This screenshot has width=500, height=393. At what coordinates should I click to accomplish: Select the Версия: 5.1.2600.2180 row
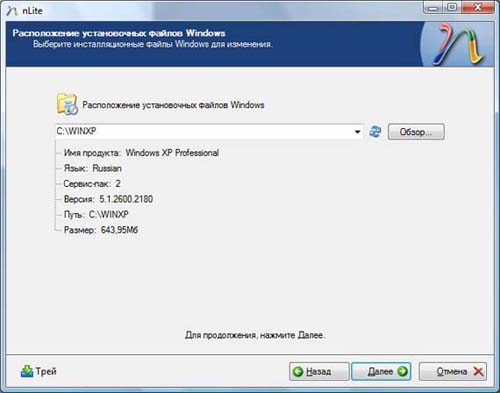(108, 199)
